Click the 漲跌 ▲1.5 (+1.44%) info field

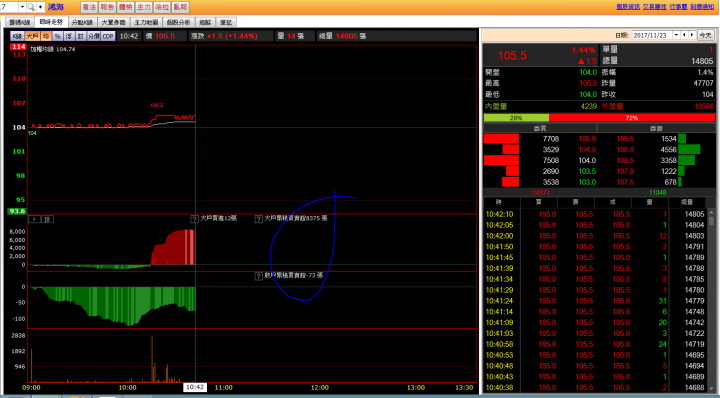click(231, 36)
